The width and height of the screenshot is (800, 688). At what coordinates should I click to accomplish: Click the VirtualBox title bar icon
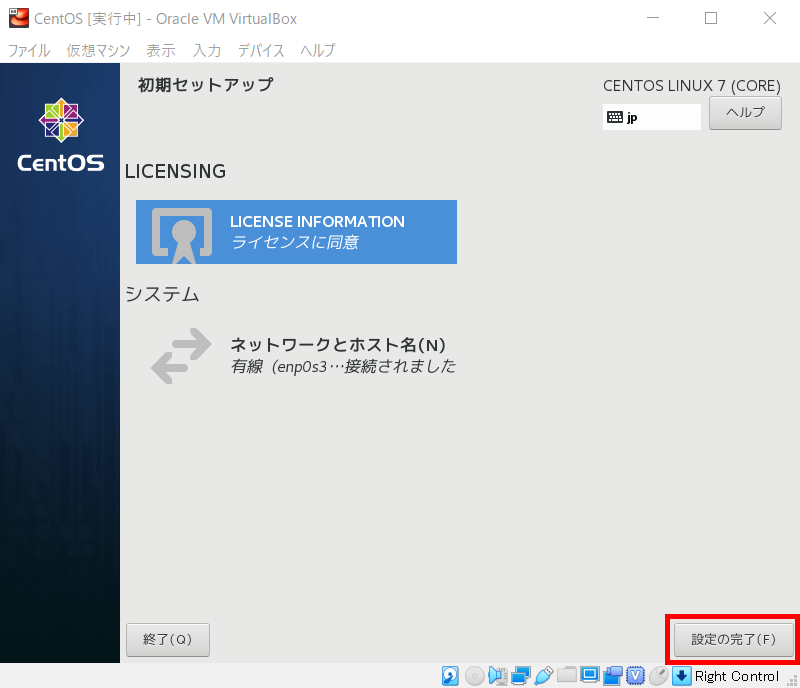click(19, 18)
